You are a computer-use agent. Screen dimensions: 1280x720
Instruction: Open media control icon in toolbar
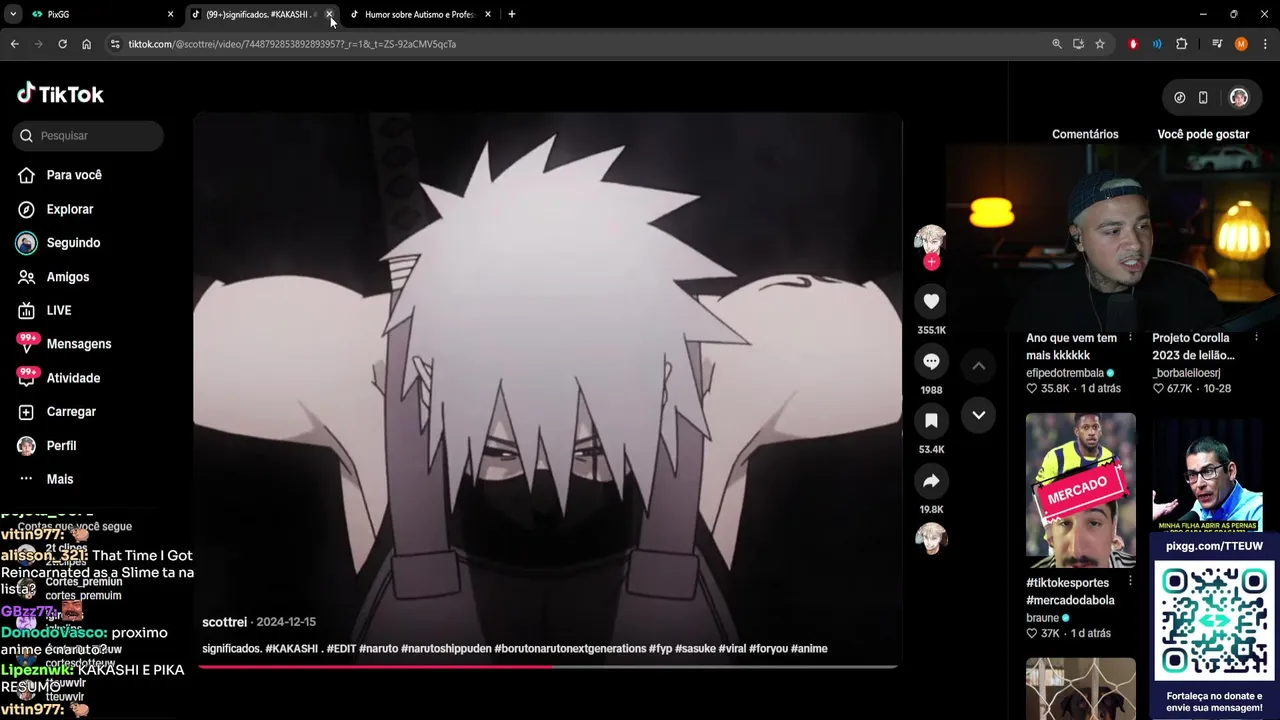point(1217,44)
